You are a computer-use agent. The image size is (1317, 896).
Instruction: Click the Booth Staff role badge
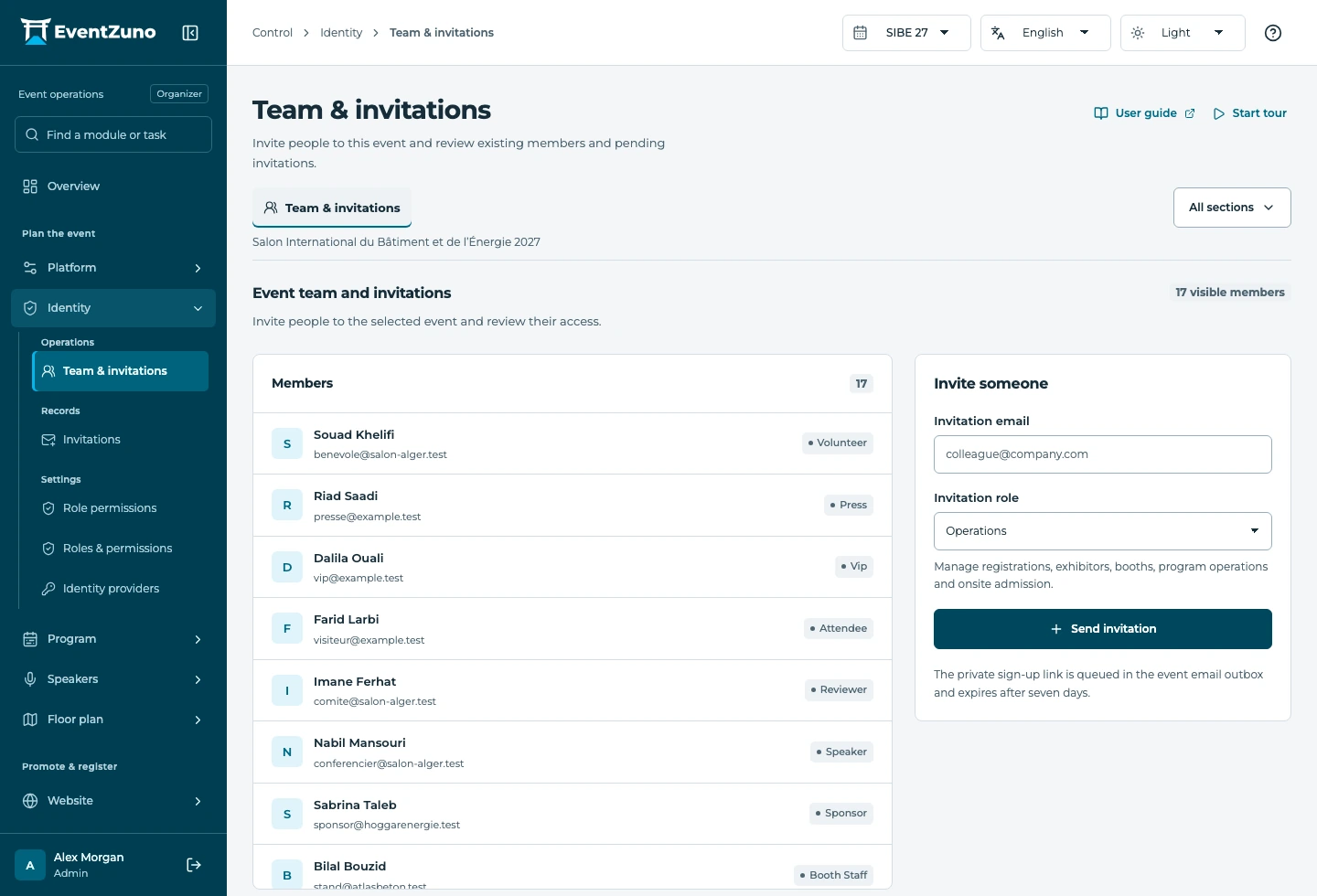(834, 876)
